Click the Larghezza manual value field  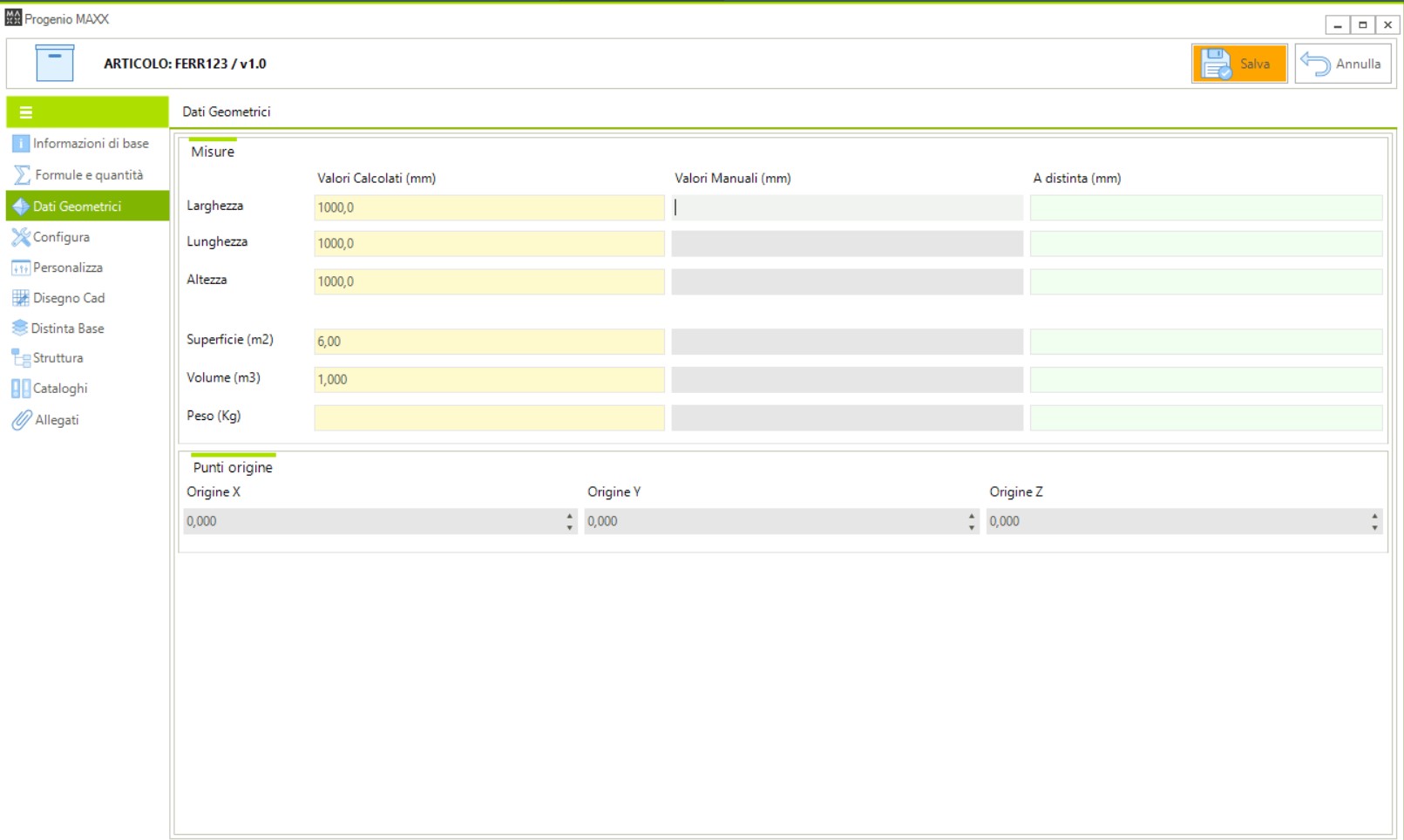point(847,207)
